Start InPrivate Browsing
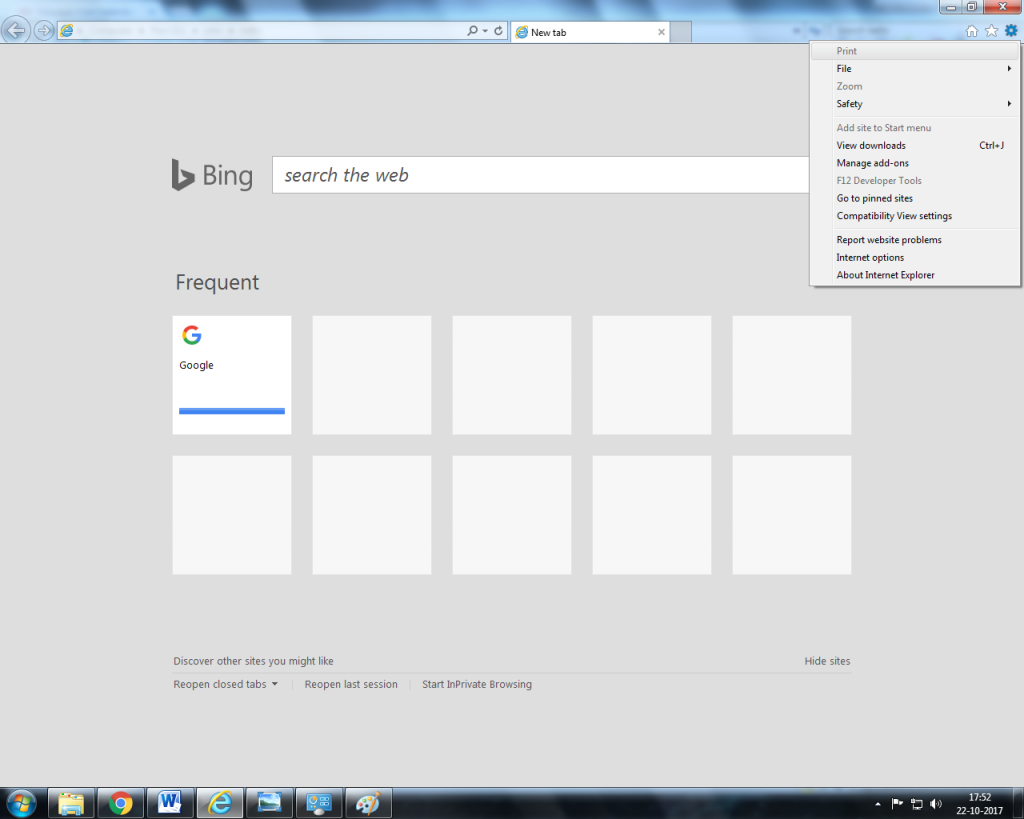 pos(477,684)
